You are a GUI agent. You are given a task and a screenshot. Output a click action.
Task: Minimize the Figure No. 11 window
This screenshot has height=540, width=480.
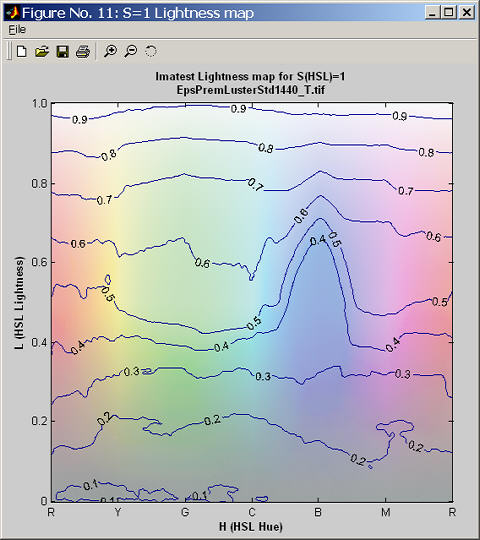click(x=432, y=13)
